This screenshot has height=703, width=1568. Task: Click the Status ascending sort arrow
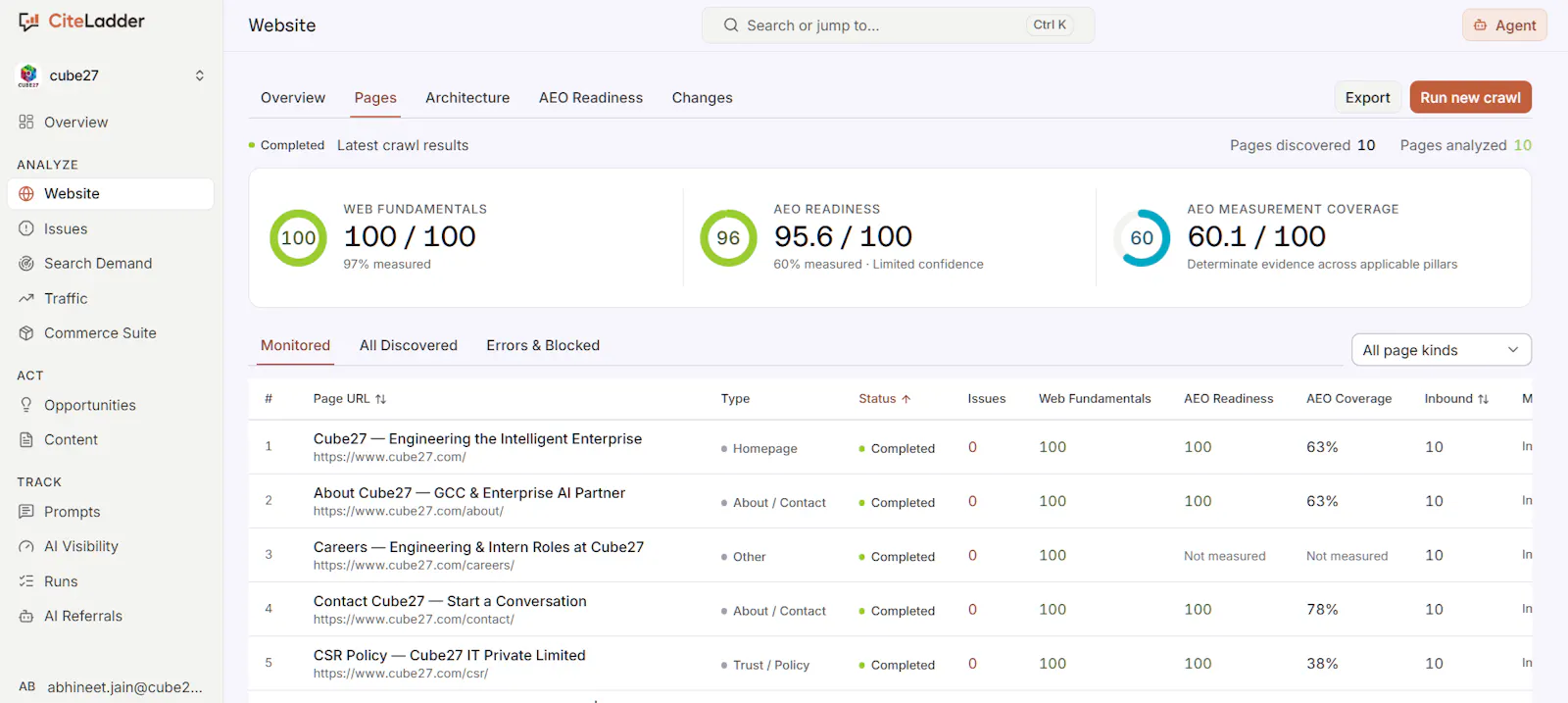(x=906, y=399)
